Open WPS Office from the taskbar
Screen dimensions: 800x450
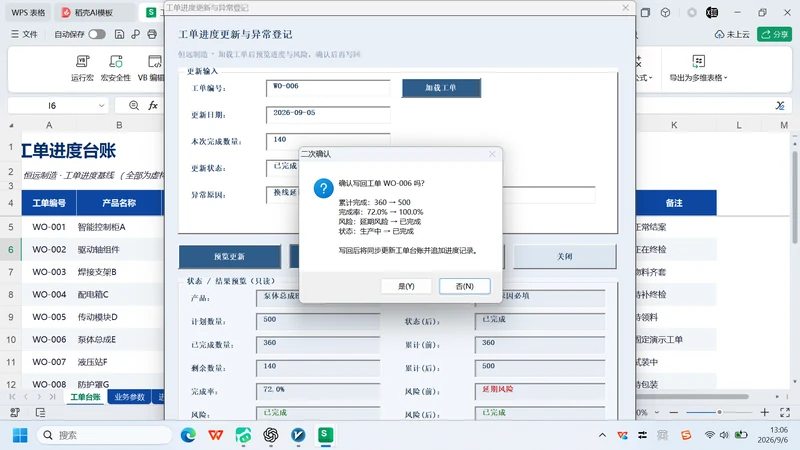pos(216,435)
